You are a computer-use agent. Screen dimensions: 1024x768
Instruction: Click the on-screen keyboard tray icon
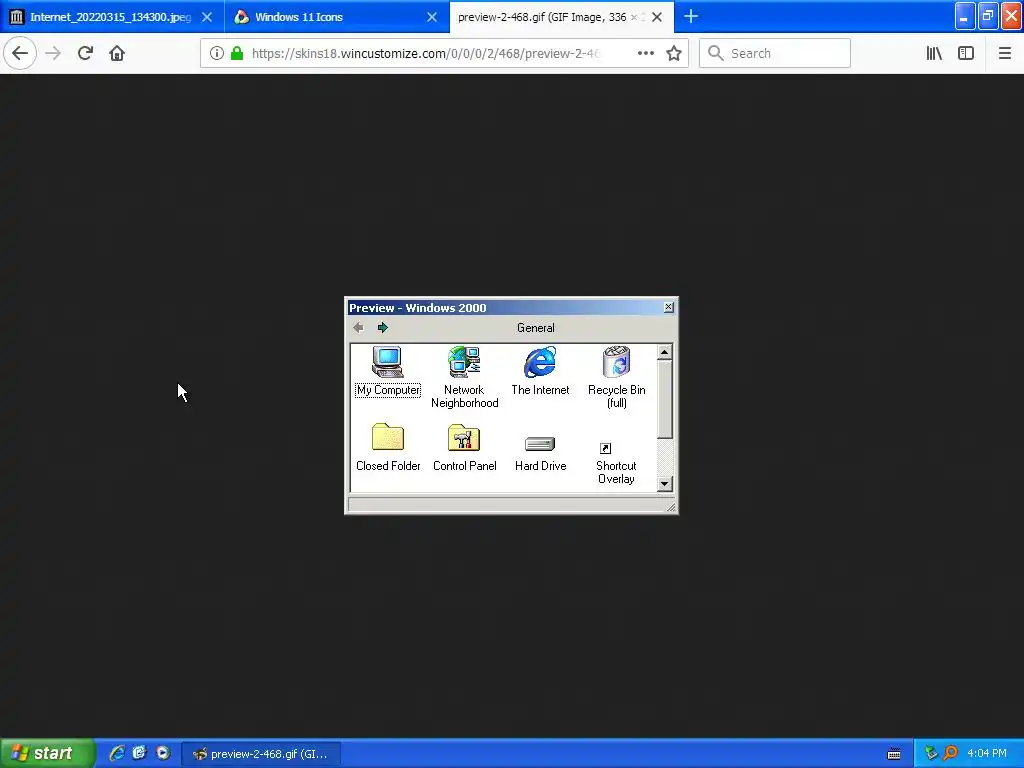pos(894,754)
